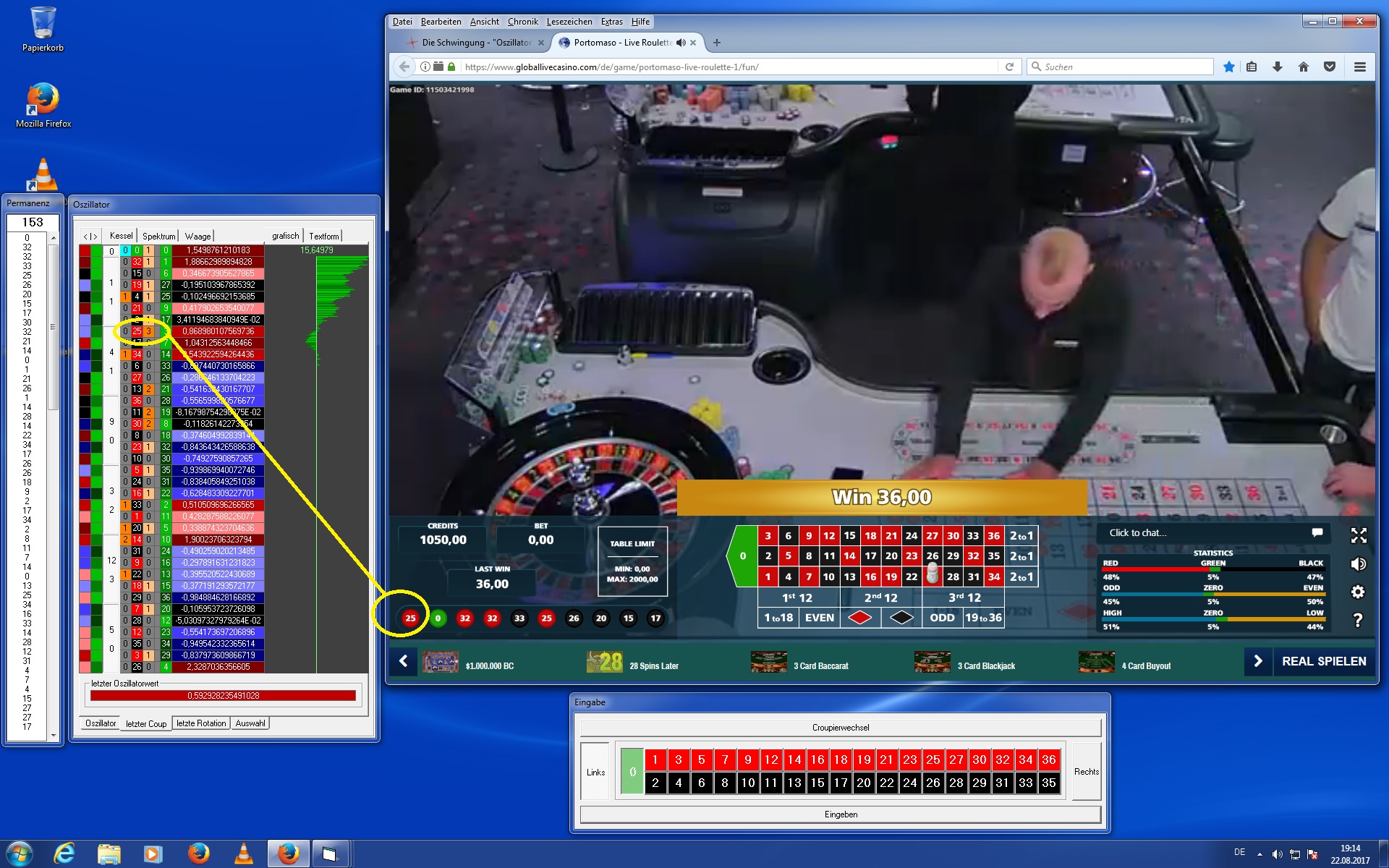1389x868 pixels.
Task: Select the Waage tab in Oszillator
Action: pyautogui.click(x=197, y=236)
